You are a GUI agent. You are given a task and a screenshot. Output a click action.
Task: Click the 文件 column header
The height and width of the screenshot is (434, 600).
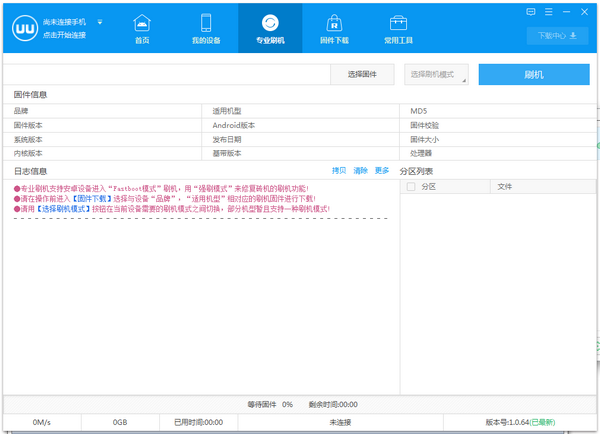(x=504, y=187)
